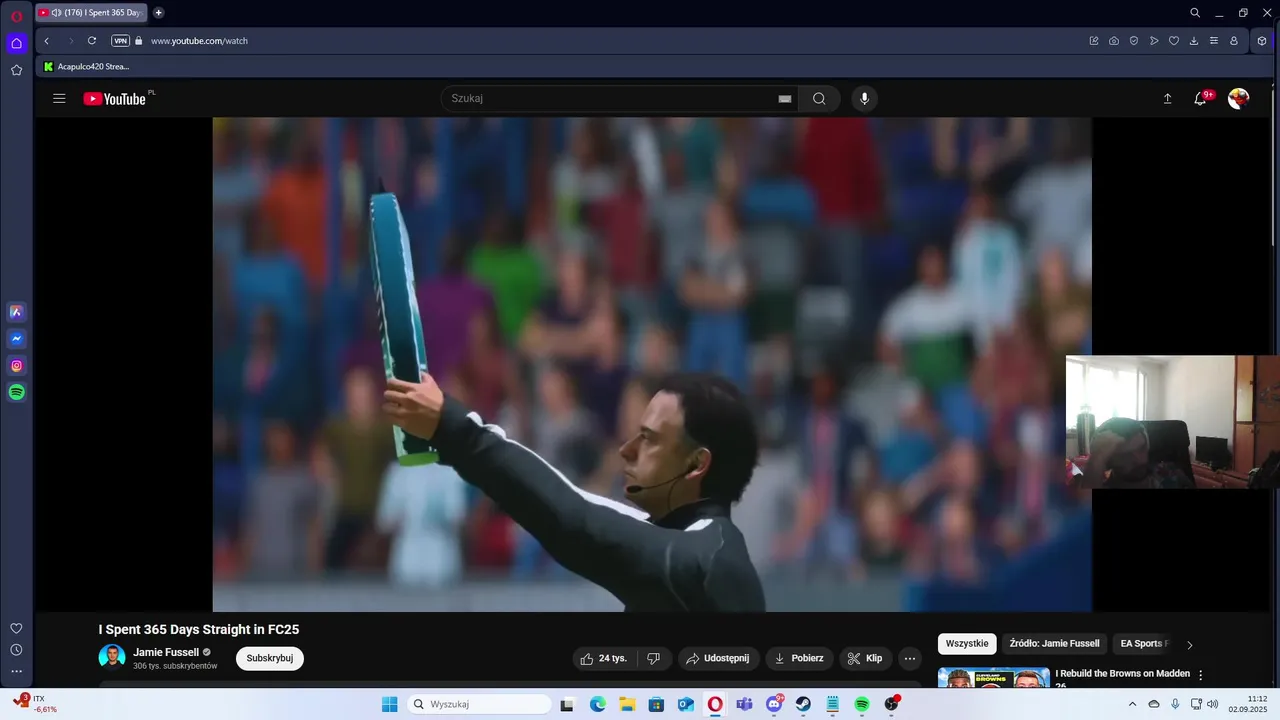The width and height of the screenshot is (1280, 720).
Task: Open sidebar three-dot setup menu
Action: tap(16, 671)
